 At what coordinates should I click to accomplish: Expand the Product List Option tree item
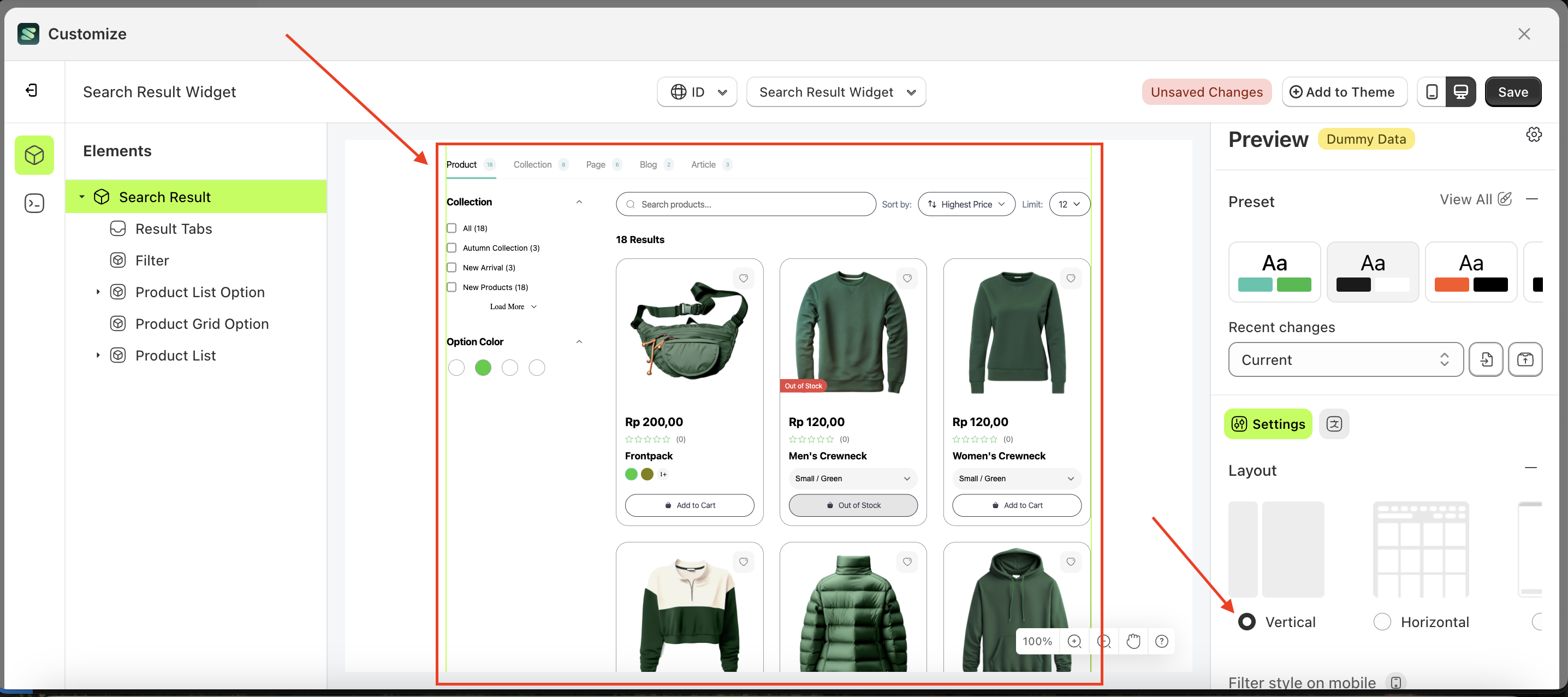pos(97,292)
